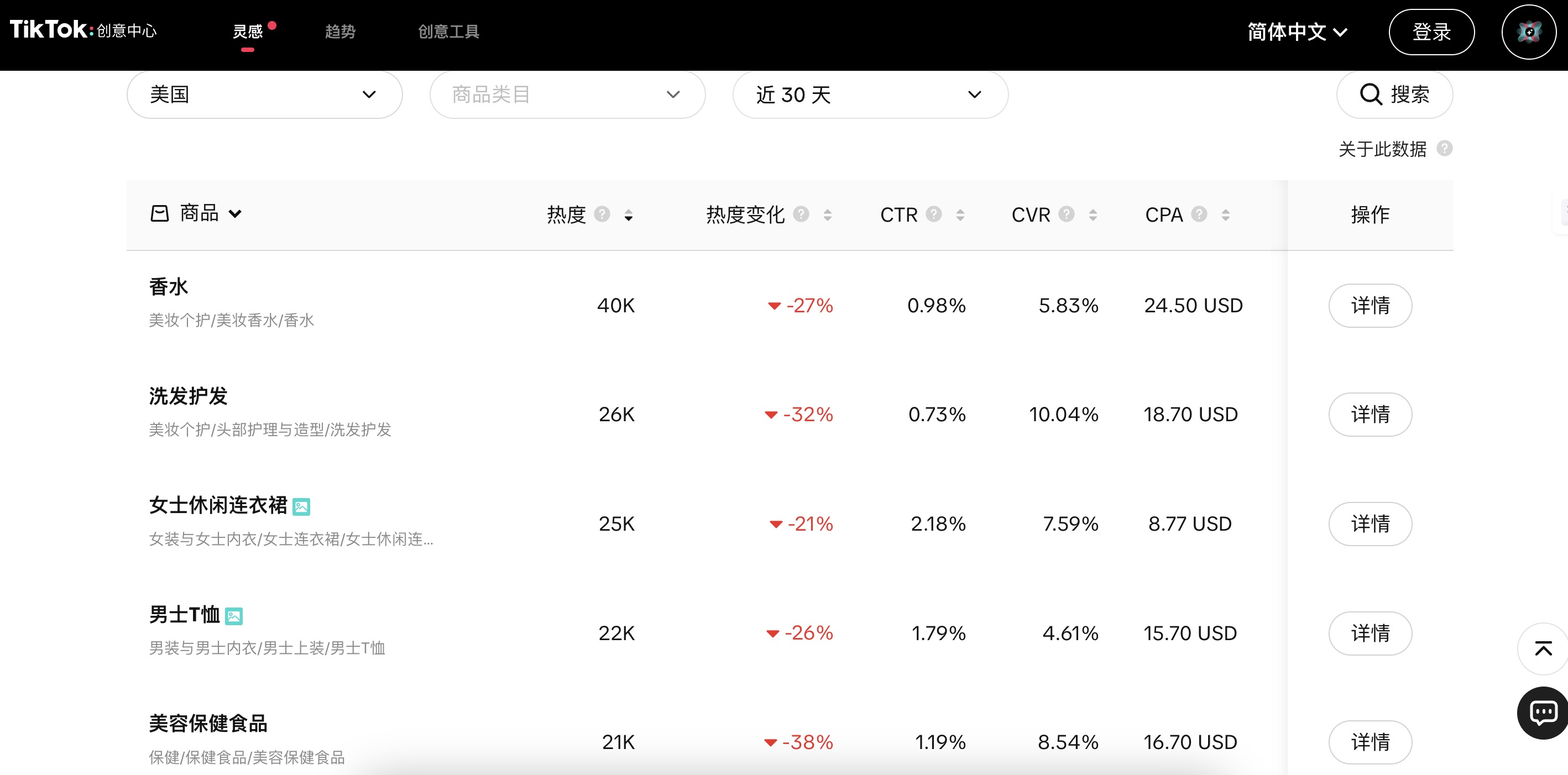1568x775 pixels.
Task: Open the image preview icon beside 男士T恤
Action: (x=233, y=616)
